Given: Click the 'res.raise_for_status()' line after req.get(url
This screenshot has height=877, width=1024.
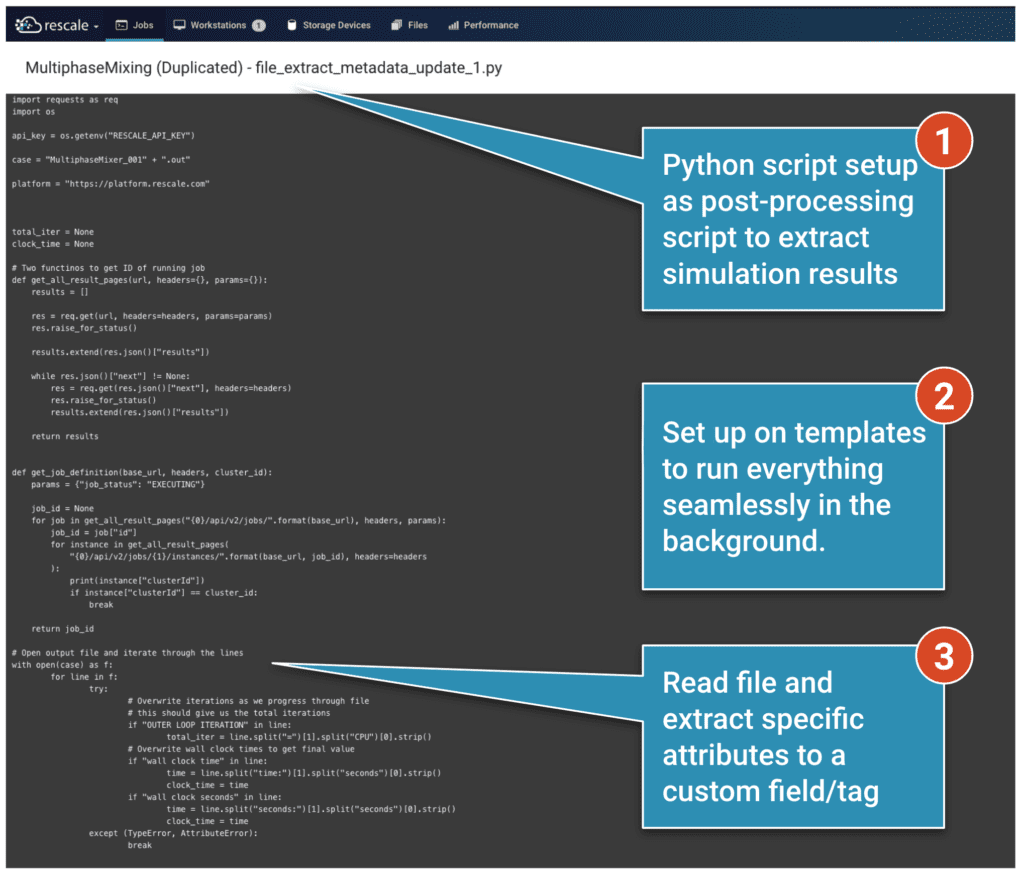Looking at the screenshot, I should tap(84, 328).
